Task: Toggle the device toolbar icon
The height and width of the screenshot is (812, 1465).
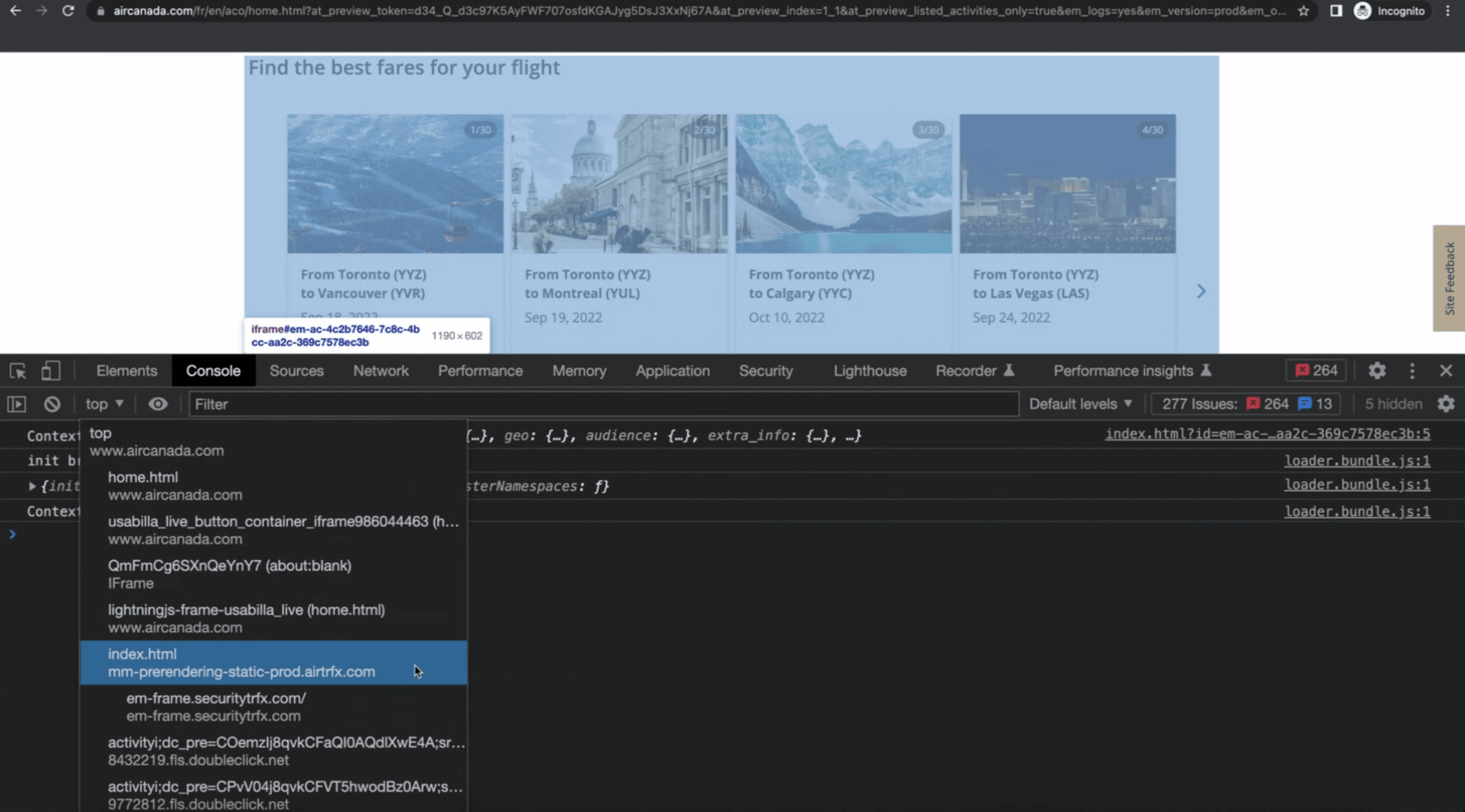Action: point(50,371)
